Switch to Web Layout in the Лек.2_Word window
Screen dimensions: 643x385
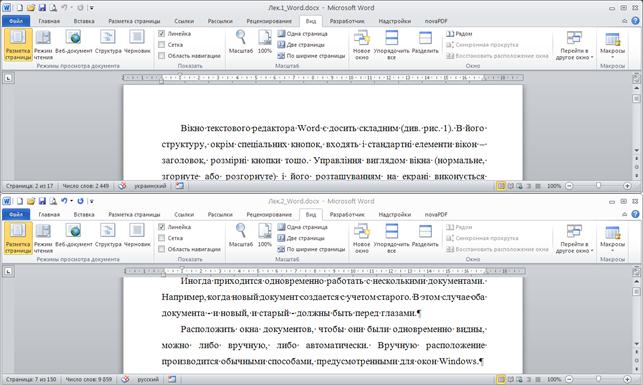74,235
